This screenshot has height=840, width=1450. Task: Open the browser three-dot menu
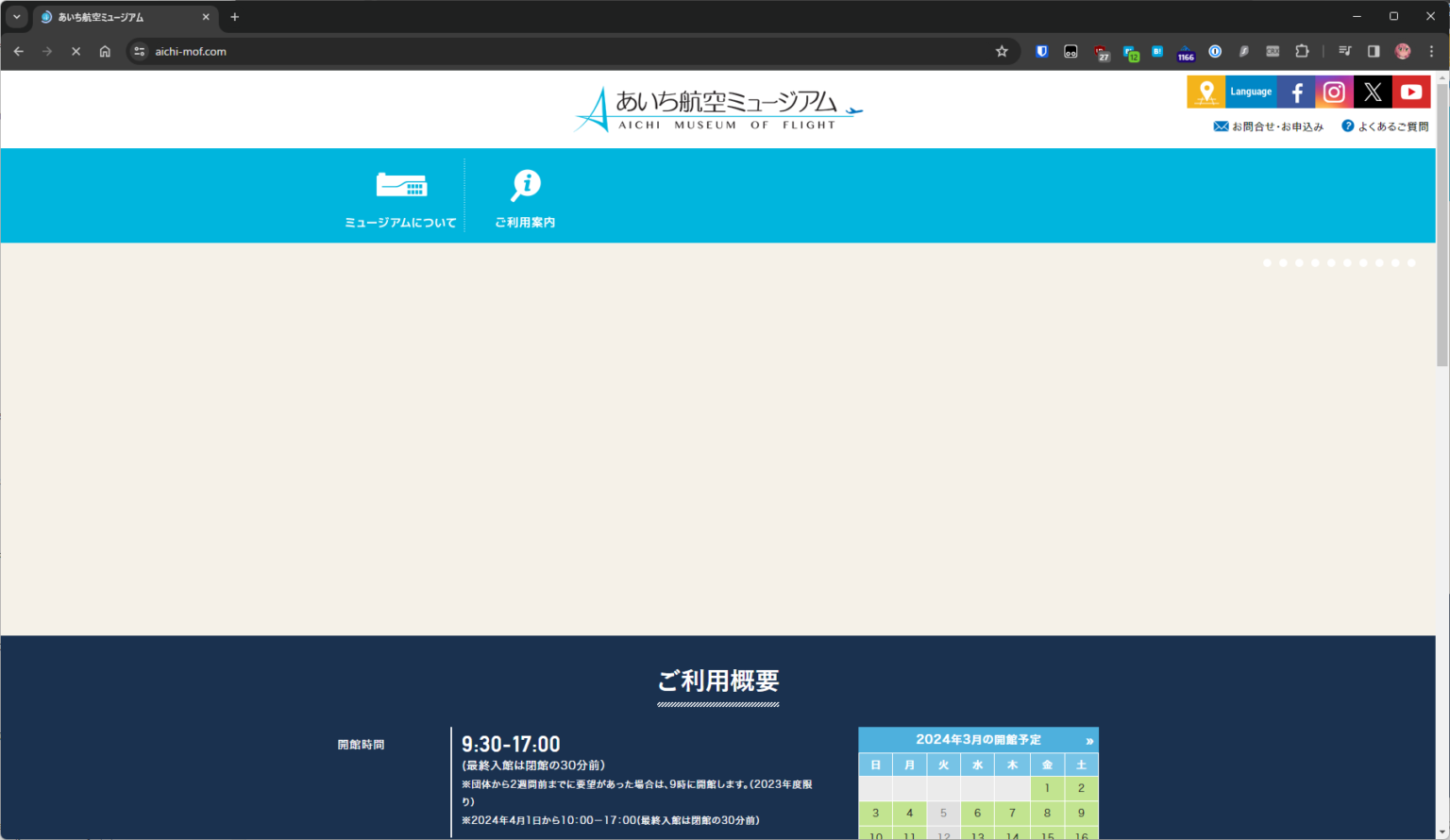(x=1432, y=52)
